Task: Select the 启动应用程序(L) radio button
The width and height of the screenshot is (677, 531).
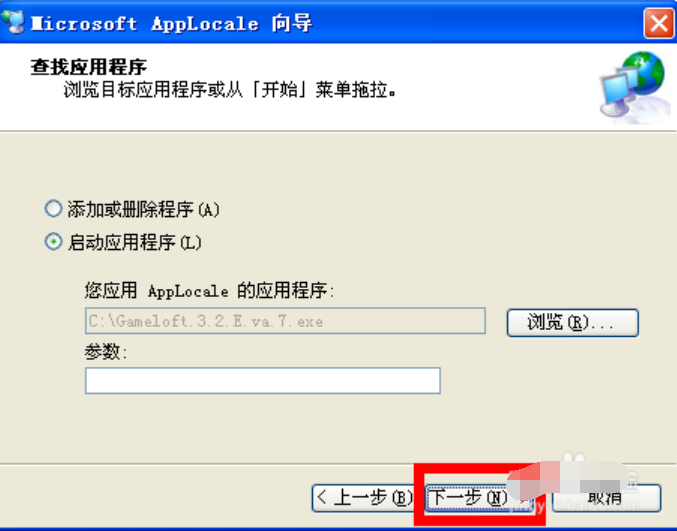Action: point(53,242)
